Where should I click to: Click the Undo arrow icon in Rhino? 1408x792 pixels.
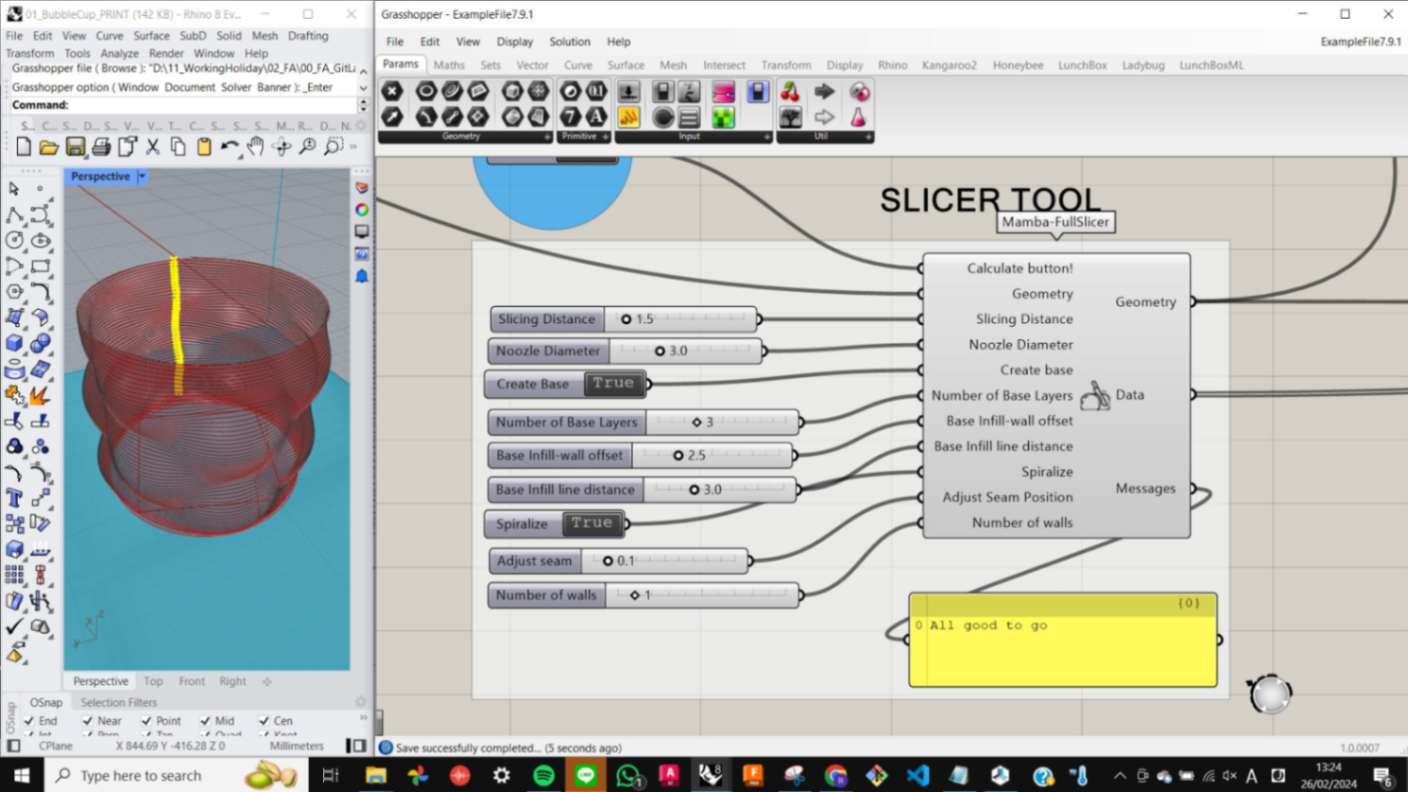230,147
